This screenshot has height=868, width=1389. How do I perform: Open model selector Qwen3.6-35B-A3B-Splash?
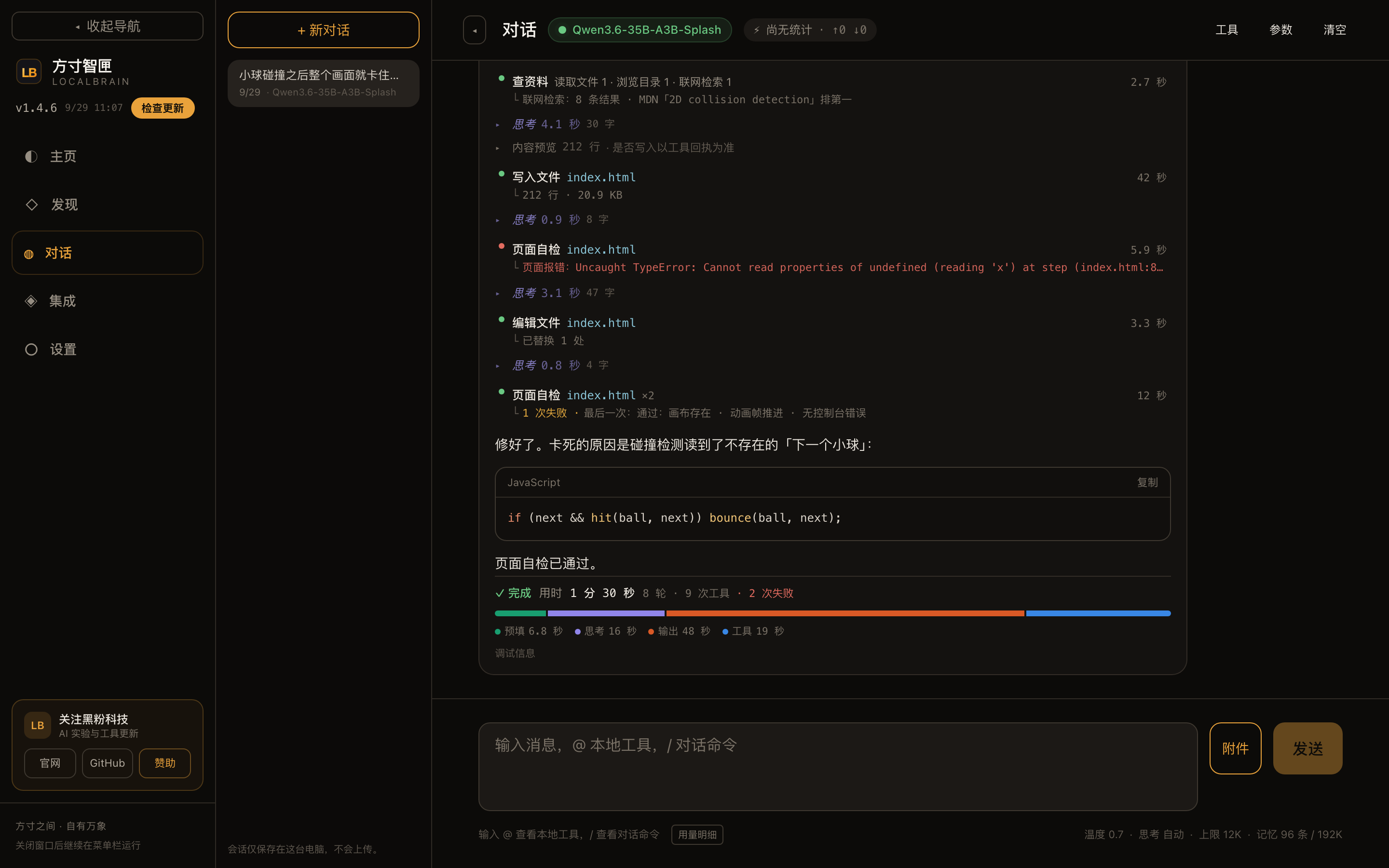[640, 30]
